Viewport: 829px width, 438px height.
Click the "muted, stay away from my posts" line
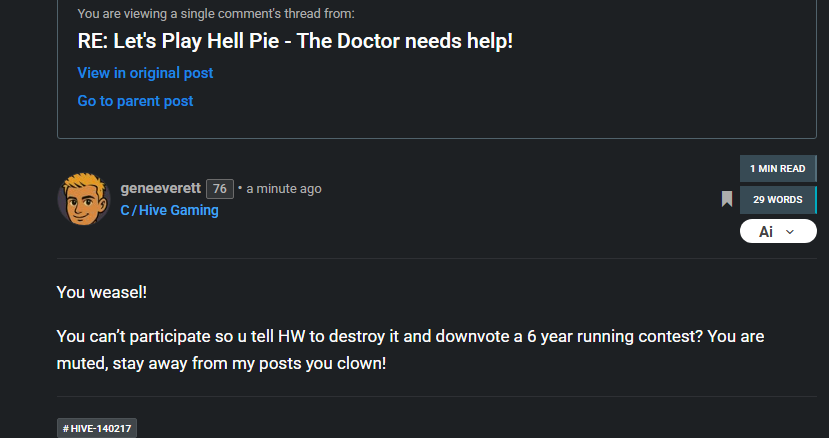pyautogui.click(x=220, y=363)
